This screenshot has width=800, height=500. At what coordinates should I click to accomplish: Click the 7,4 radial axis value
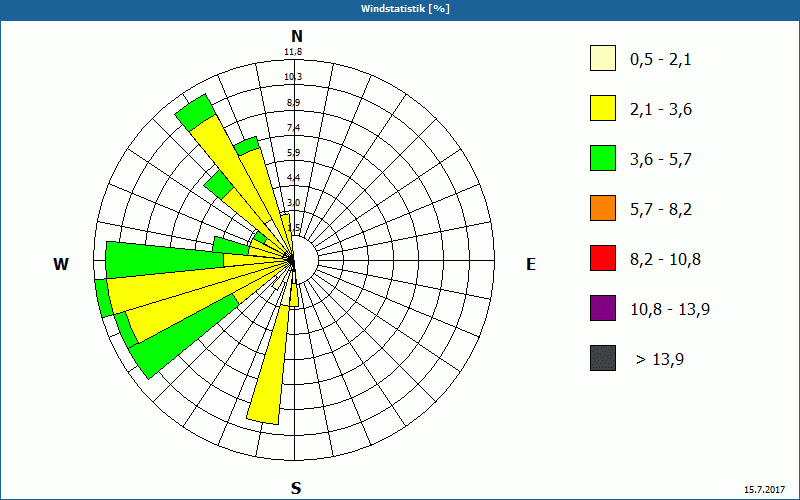pos(293,128)
